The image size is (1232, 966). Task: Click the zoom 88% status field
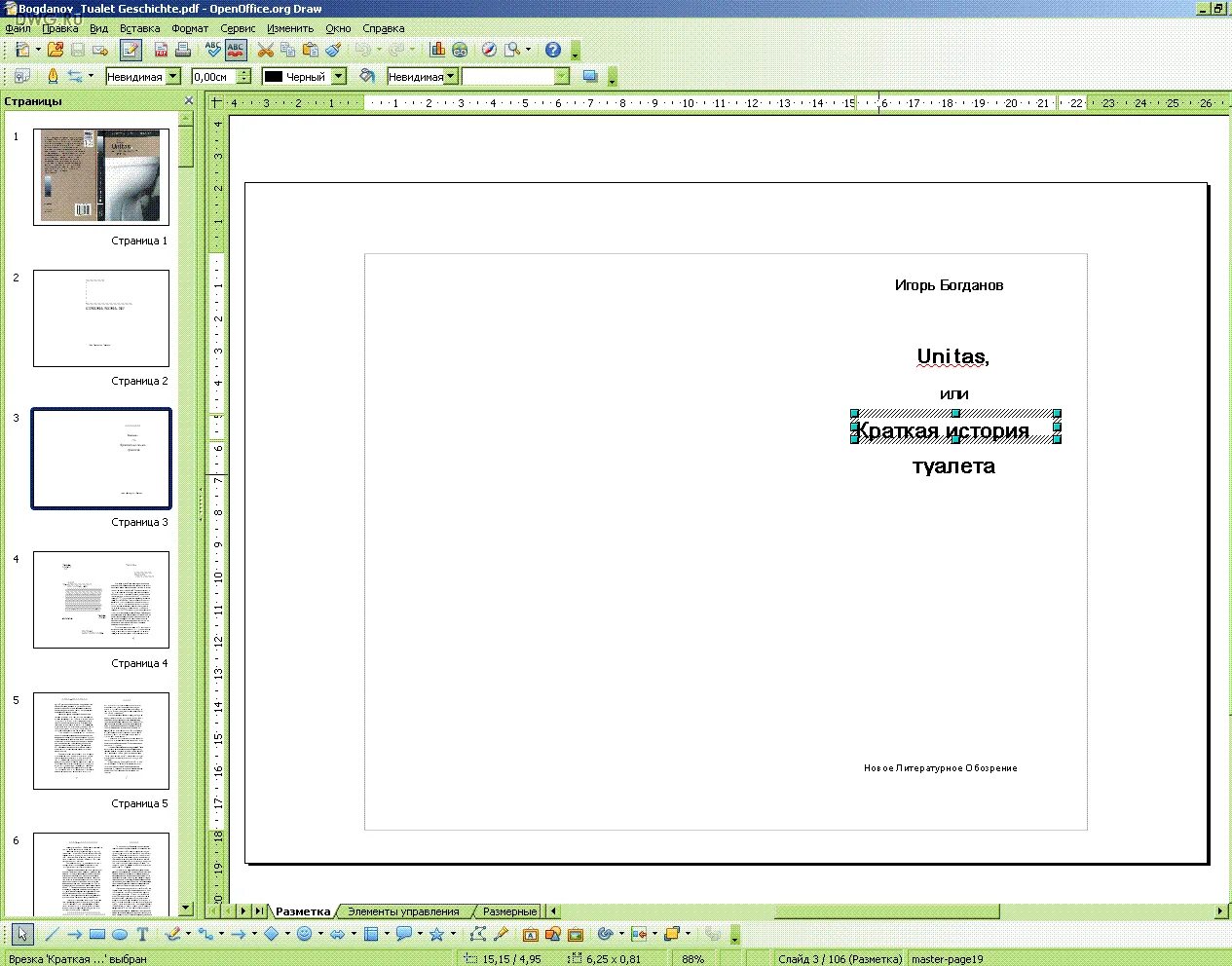(693, 959)
